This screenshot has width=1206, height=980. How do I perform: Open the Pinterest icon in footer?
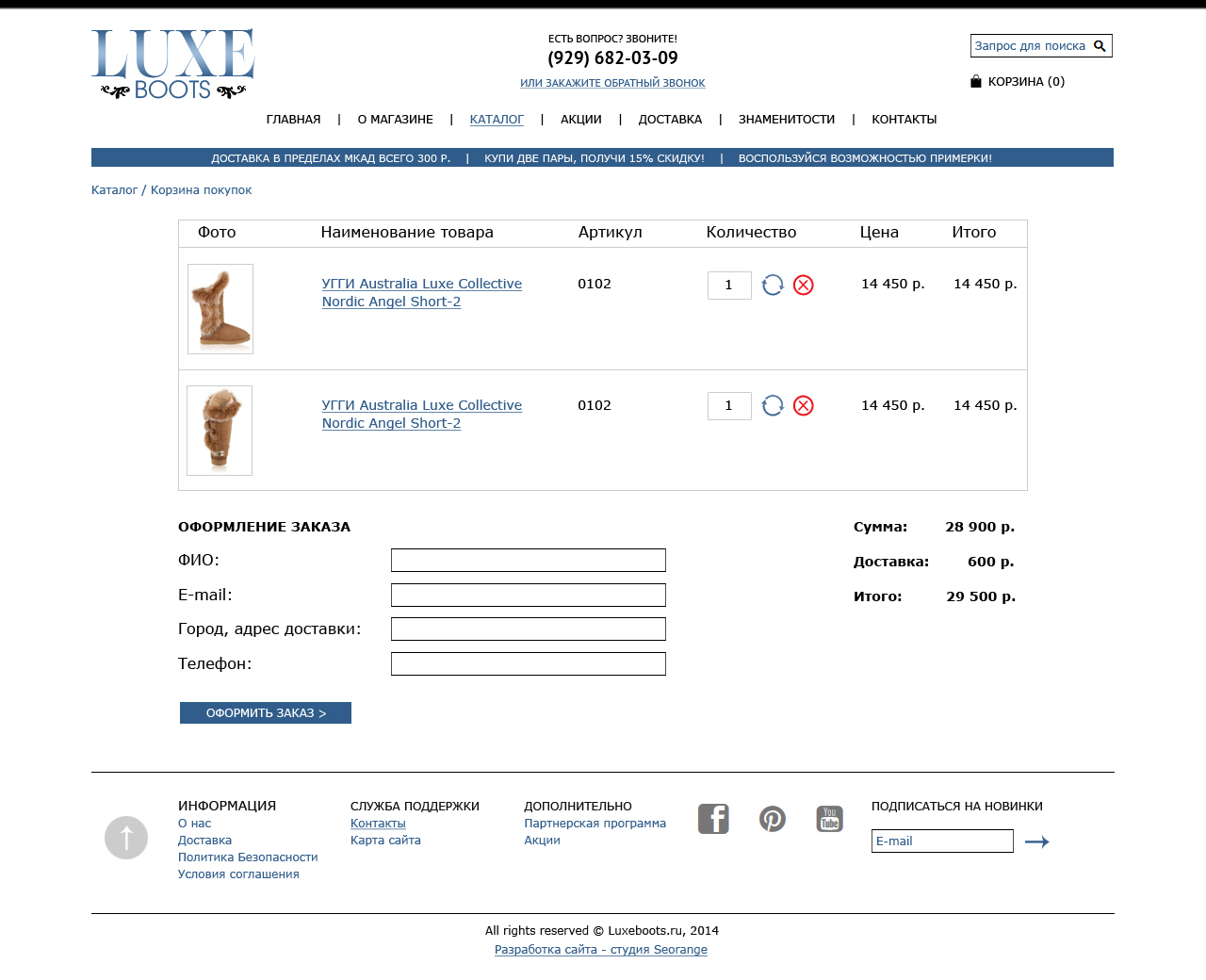[x=773, y=819]
